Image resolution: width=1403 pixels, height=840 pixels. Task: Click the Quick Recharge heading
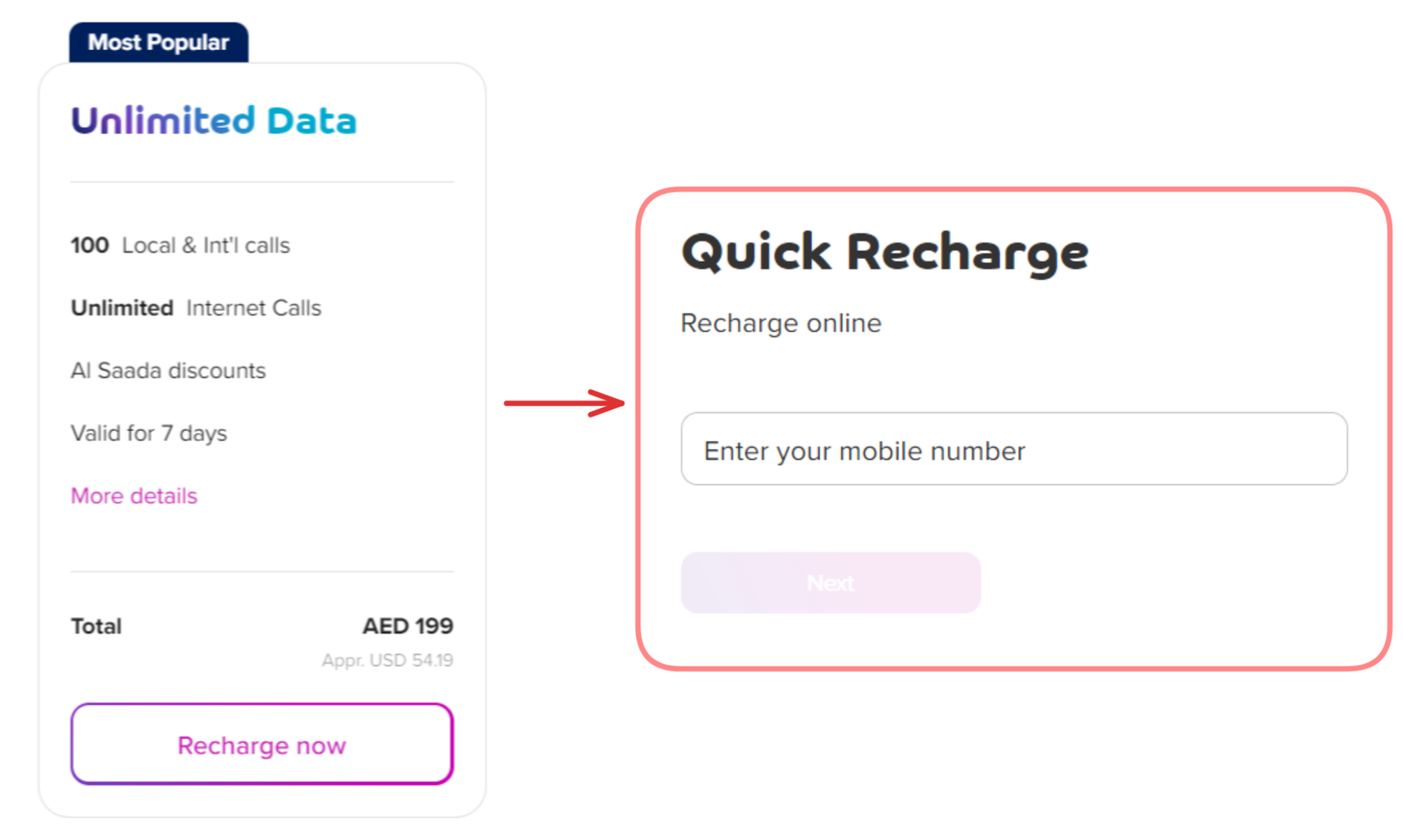tap(884, 252)
